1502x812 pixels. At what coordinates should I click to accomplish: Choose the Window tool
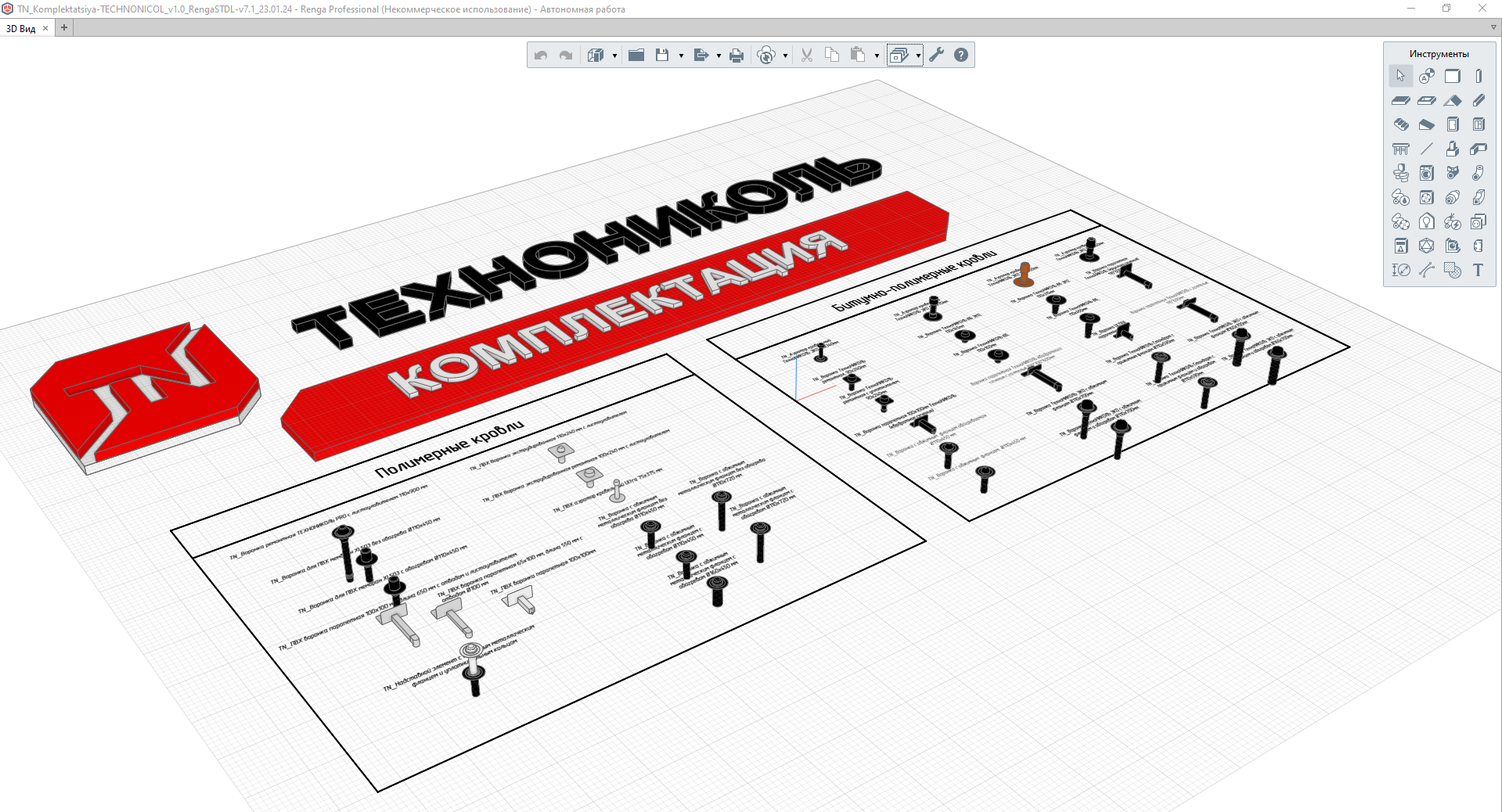[x=1479, y=124]
